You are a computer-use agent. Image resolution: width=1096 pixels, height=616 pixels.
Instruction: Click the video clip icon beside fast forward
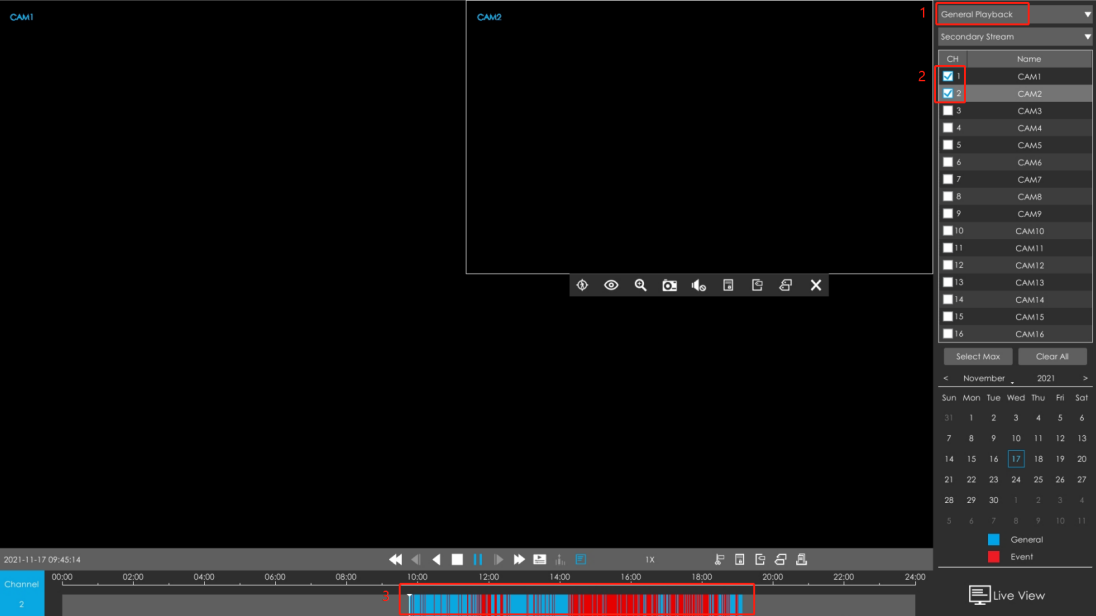click(540, 559)
